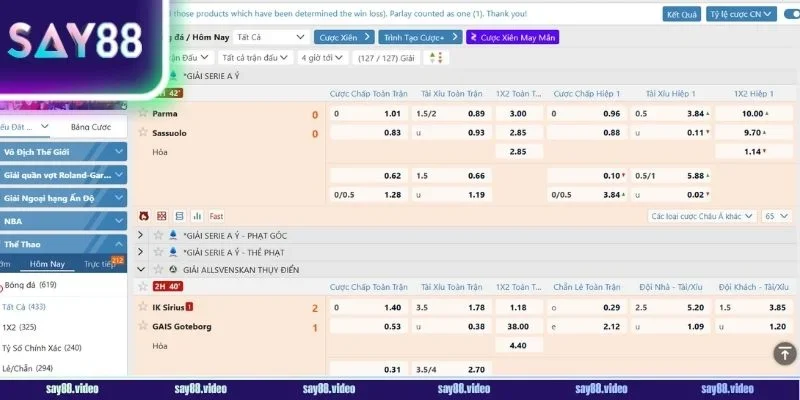Viewport: 800px width, 400px height.
Task: Open the Bảng Cược tab
Action: (x=91, y=127)
